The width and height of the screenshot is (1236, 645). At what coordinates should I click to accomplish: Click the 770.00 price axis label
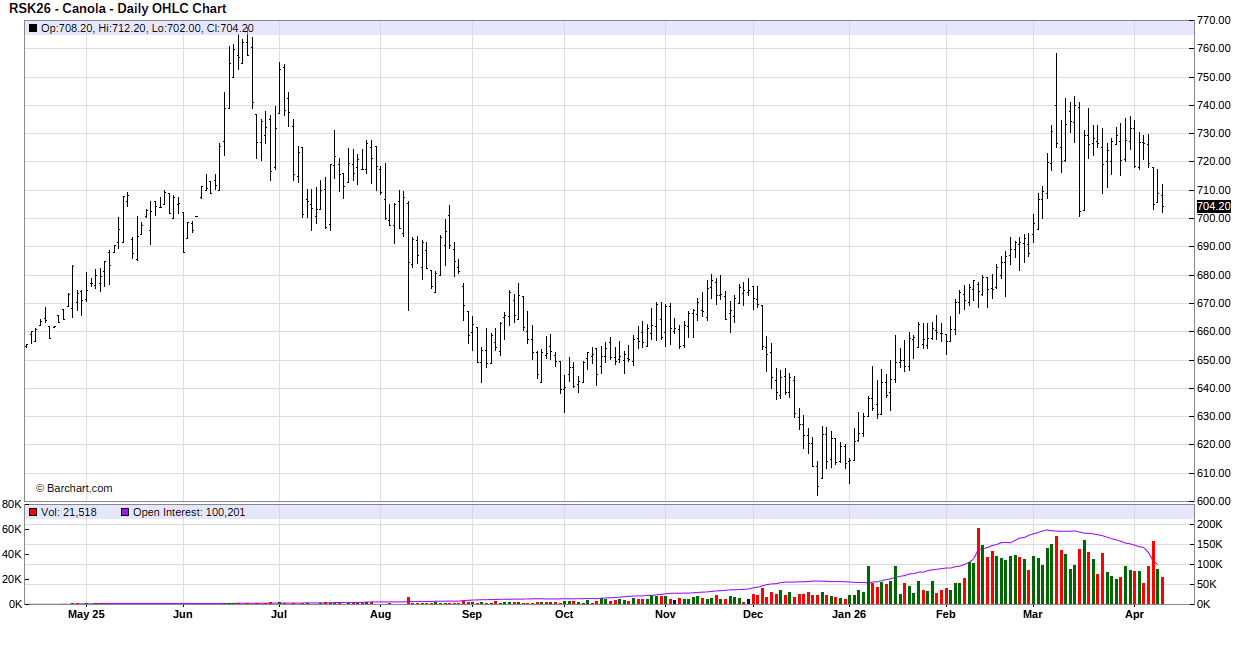(x=1213, y=20)
